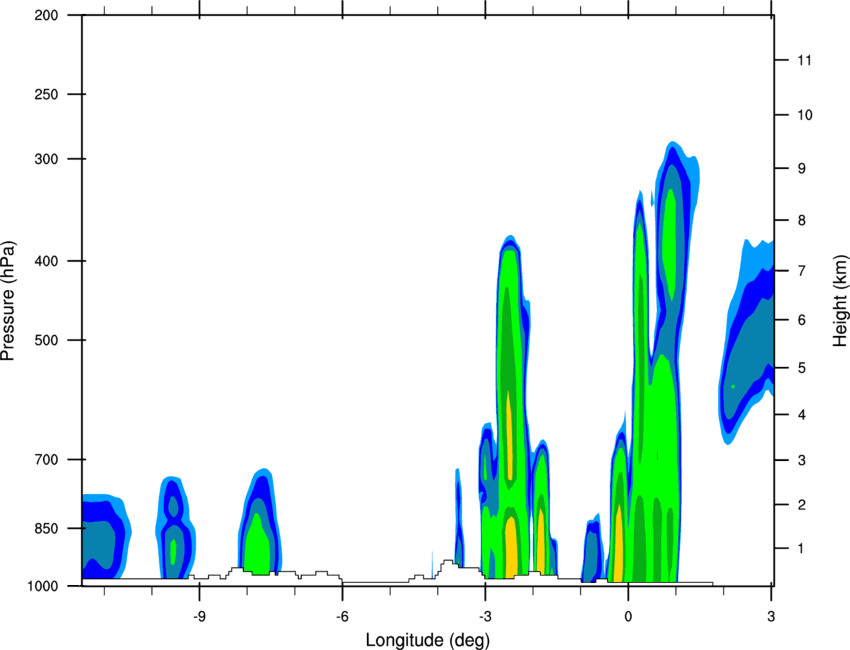Pick the 1 km height tick label

coord(801,549)
